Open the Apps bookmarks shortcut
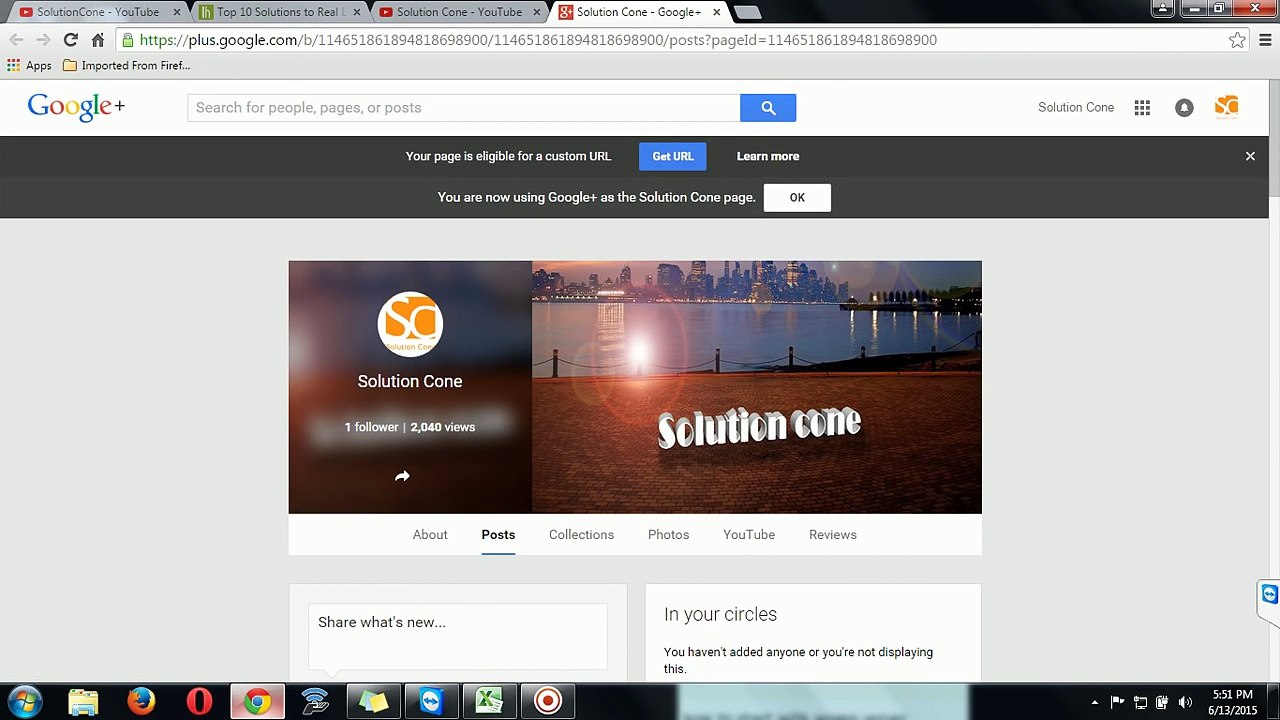The image size is (1280, 720). pos(29,66)
